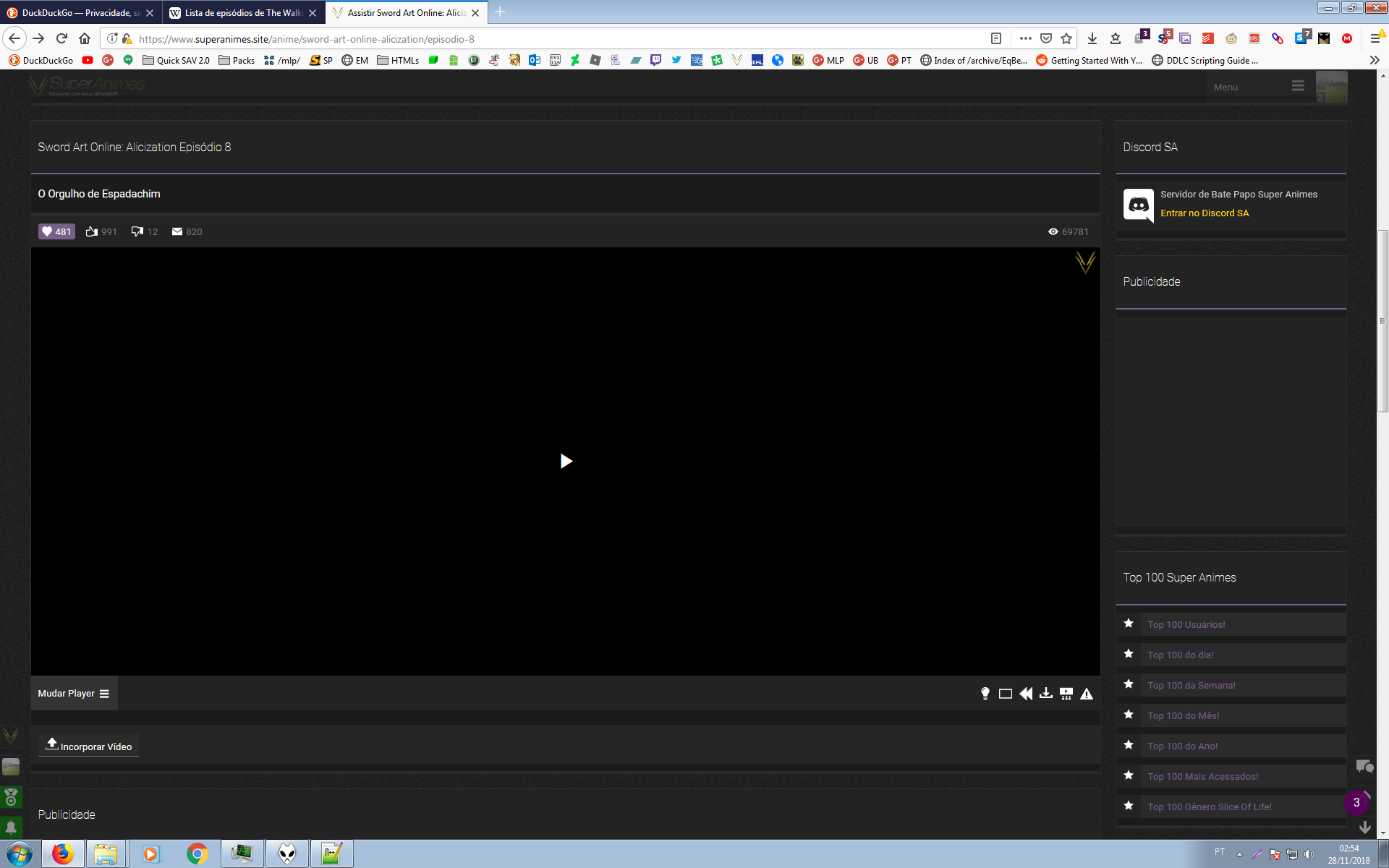Click Entrar no Discord SA link
The height and width of the screenshot is (868, 1389).
[1204, 213]
